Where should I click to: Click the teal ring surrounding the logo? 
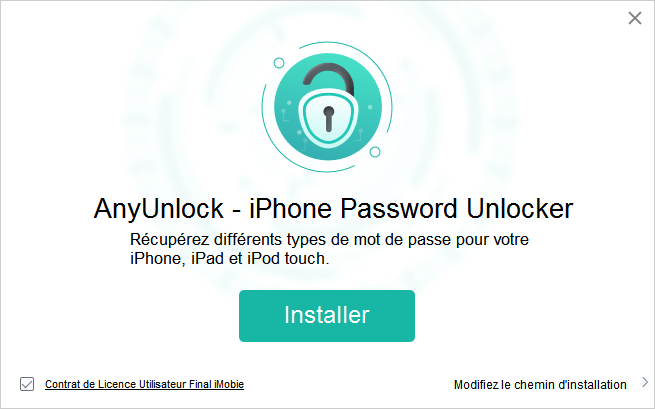coord(388,107)
